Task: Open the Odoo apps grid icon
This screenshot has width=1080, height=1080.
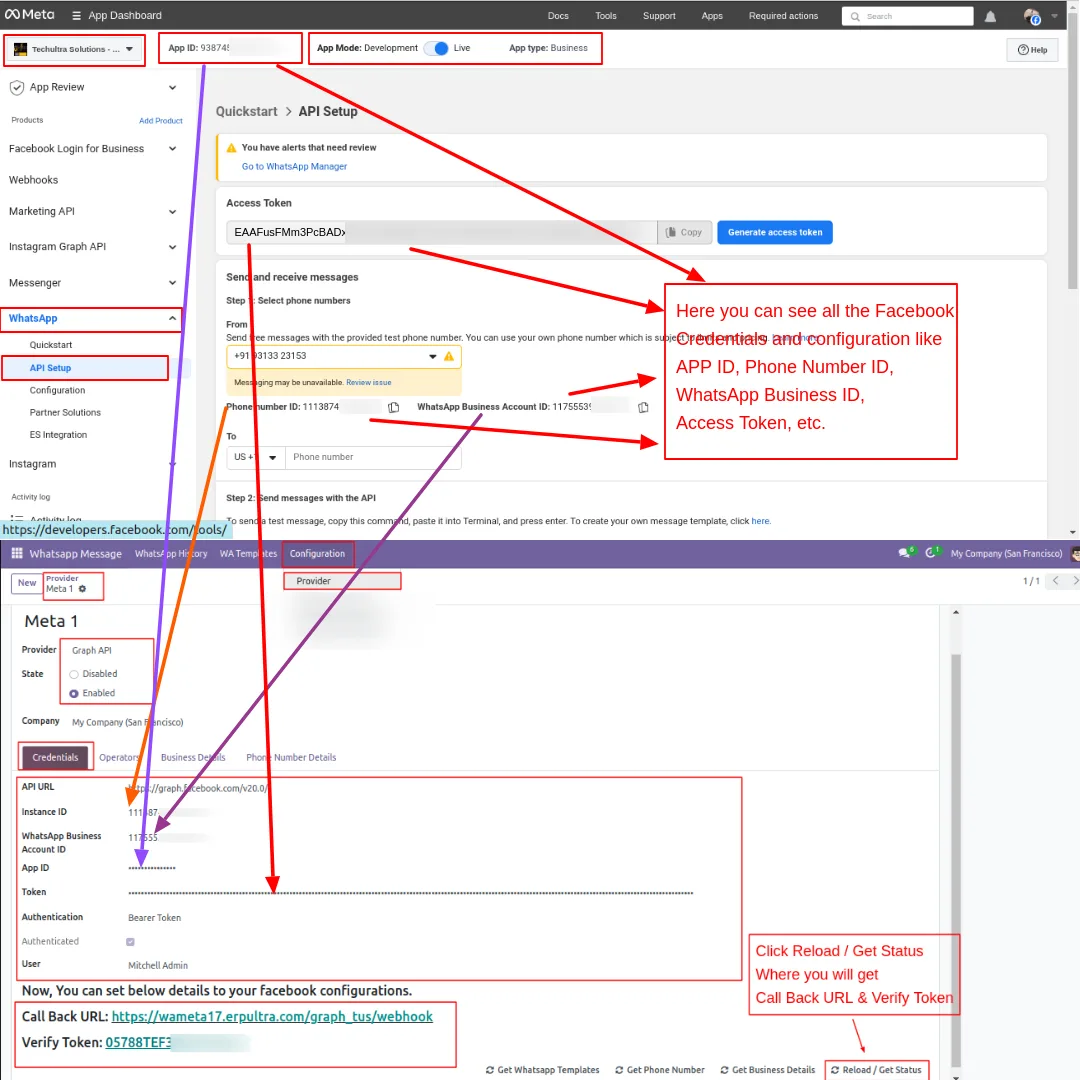Action: click(17, 554)
